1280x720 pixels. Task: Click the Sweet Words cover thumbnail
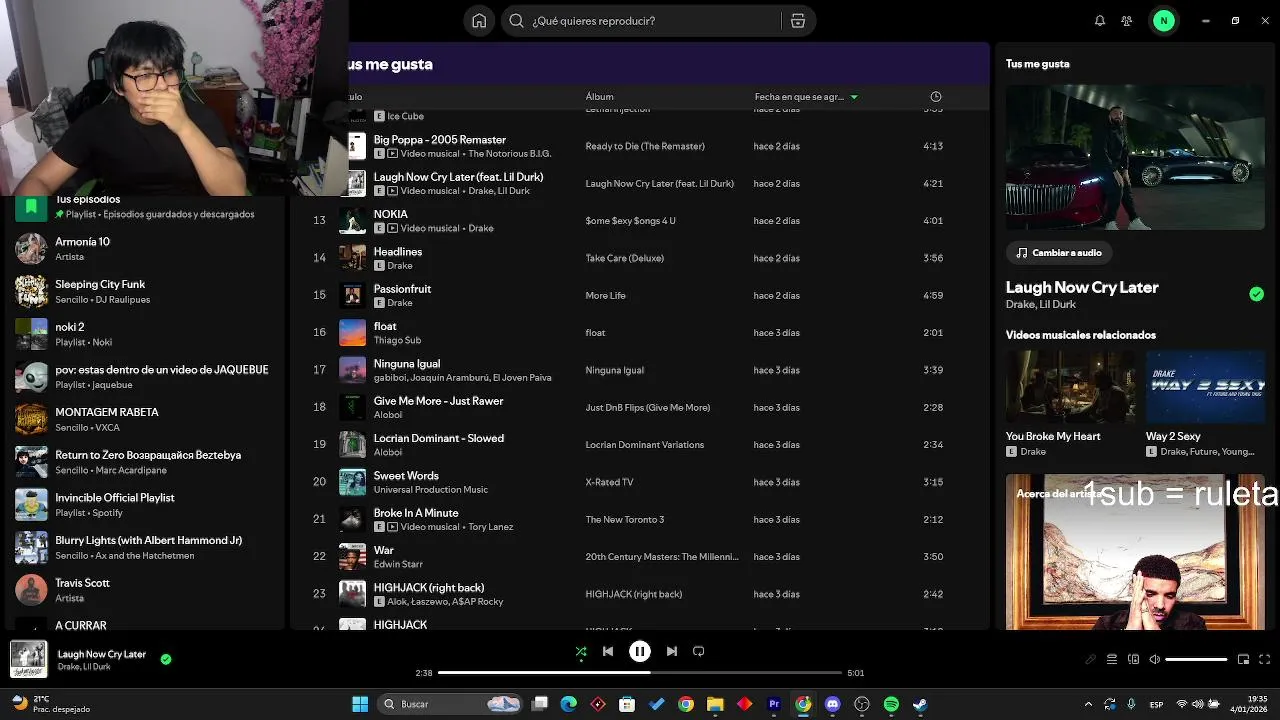tap(353, 482)
